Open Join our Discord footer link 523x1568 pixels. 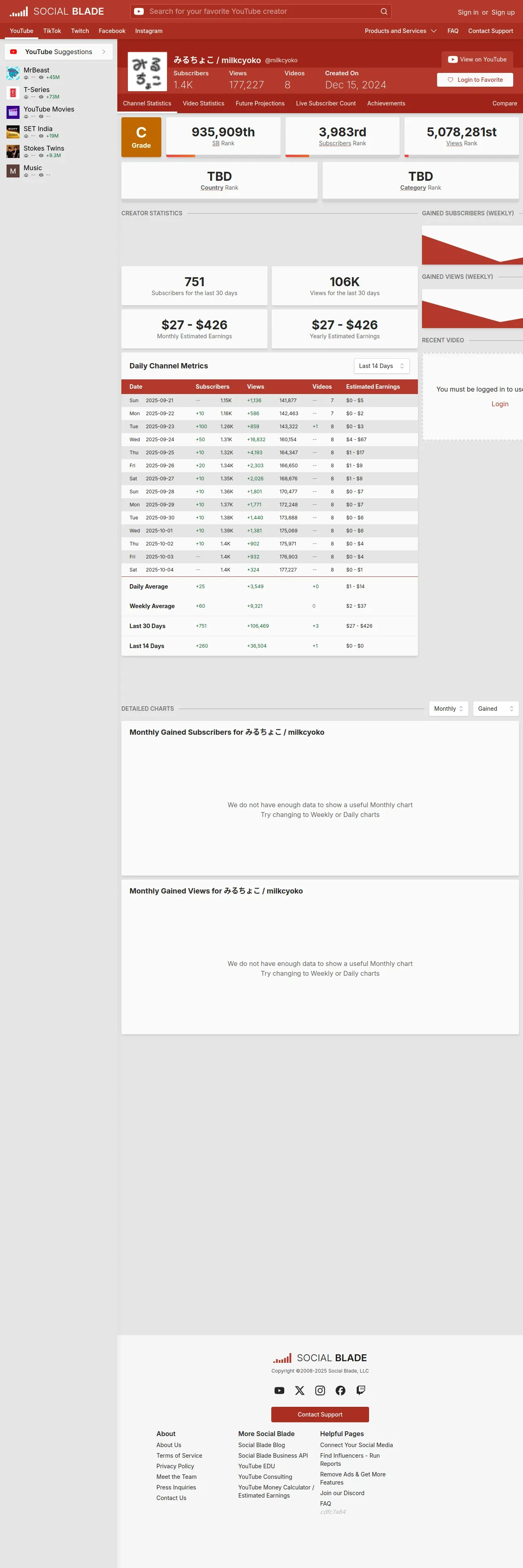[342, 1493]
